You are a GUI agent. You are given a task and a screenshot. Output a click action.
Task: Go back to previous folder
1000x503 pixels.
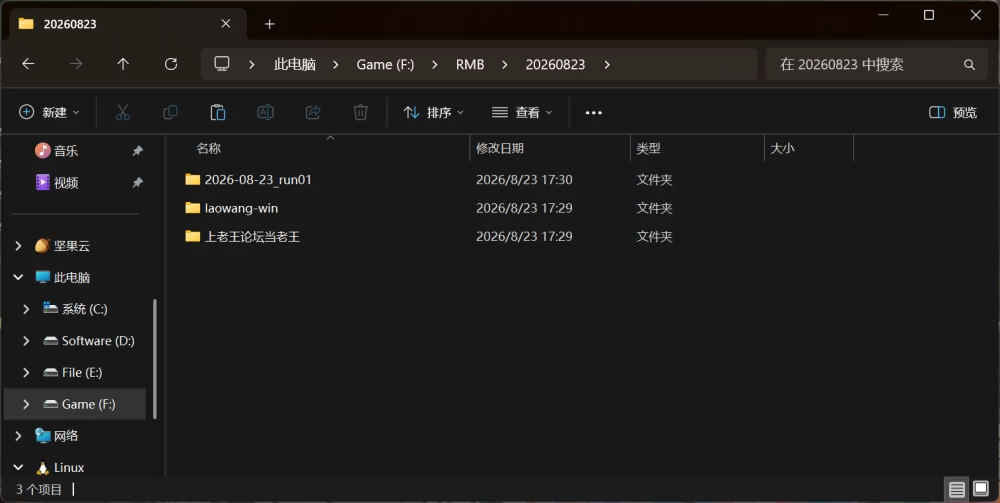[x=28, y=64]
